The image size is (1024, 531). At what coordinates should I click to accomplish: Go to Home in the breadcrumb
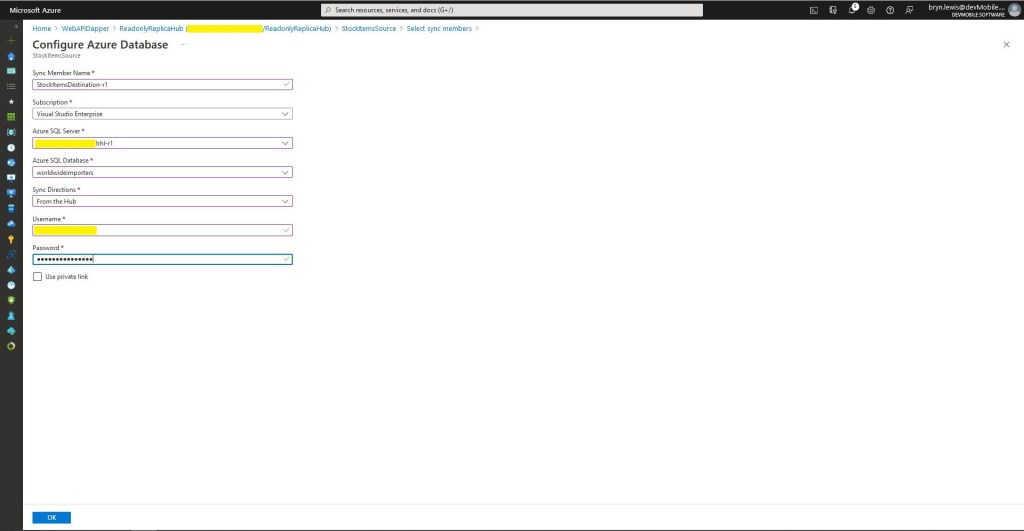(x=41, y=29)
